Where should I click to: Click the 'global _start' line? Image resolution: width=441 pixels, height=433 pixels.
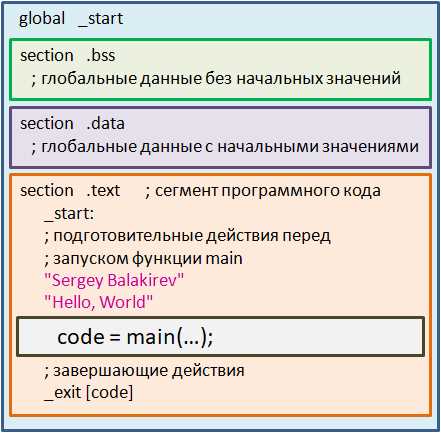tap(71, 19)
